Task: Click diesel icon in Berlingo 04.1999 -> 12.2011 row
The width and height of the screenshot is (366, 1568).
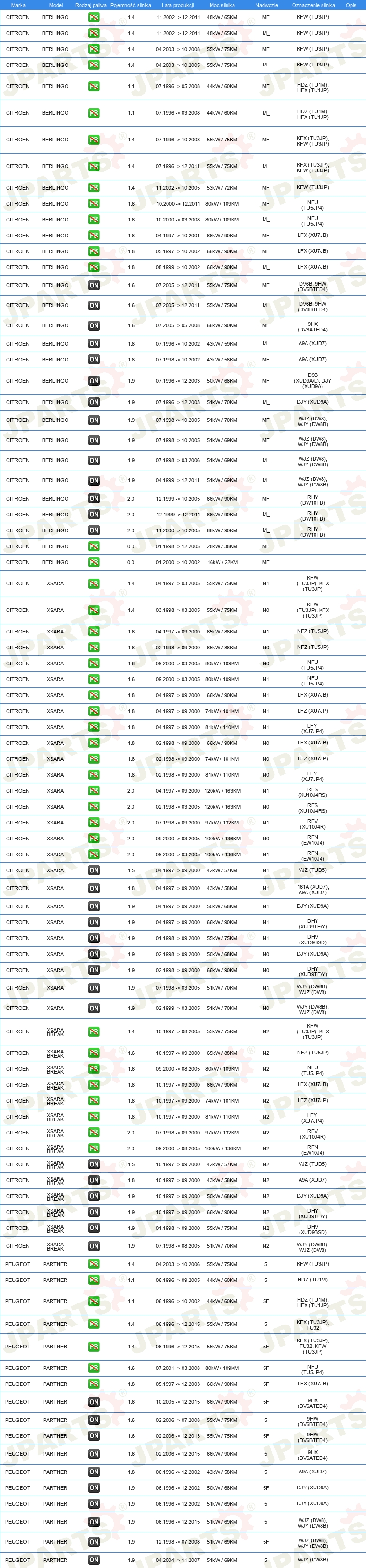Action: tap(94, 481)
